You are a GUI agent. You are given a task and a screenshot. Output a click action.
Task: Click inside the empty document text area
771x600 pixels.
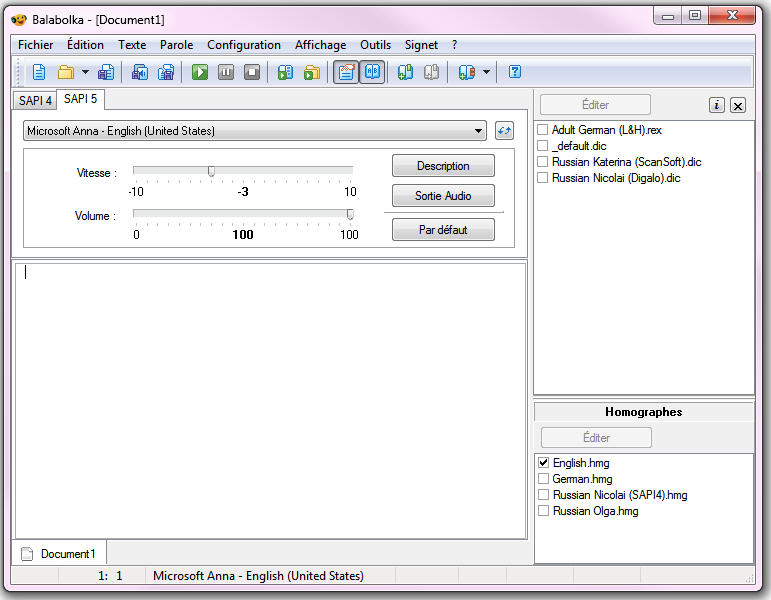click(x=270, y=400)
